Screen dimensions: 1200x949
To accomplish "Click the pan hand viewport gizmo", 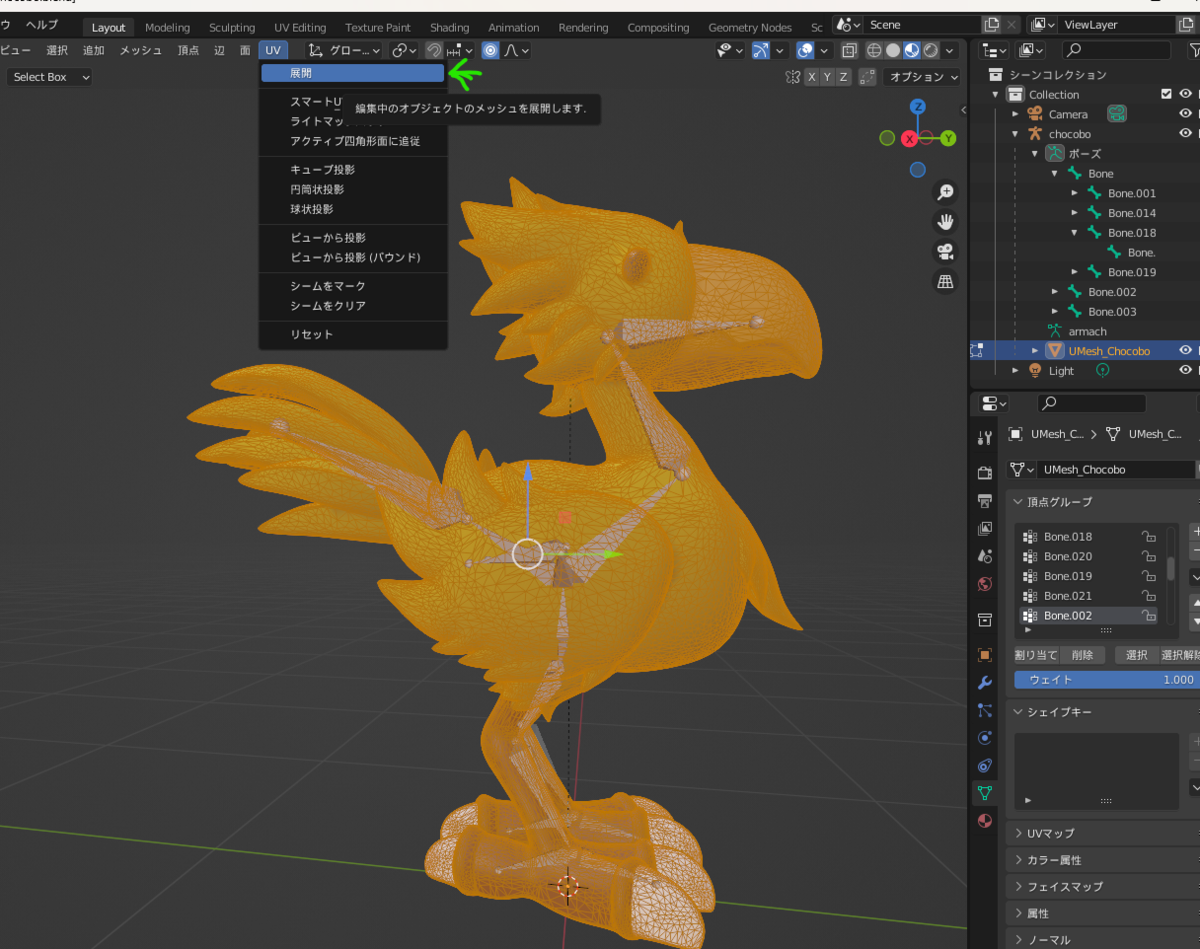I will click(x=945, y=222).
